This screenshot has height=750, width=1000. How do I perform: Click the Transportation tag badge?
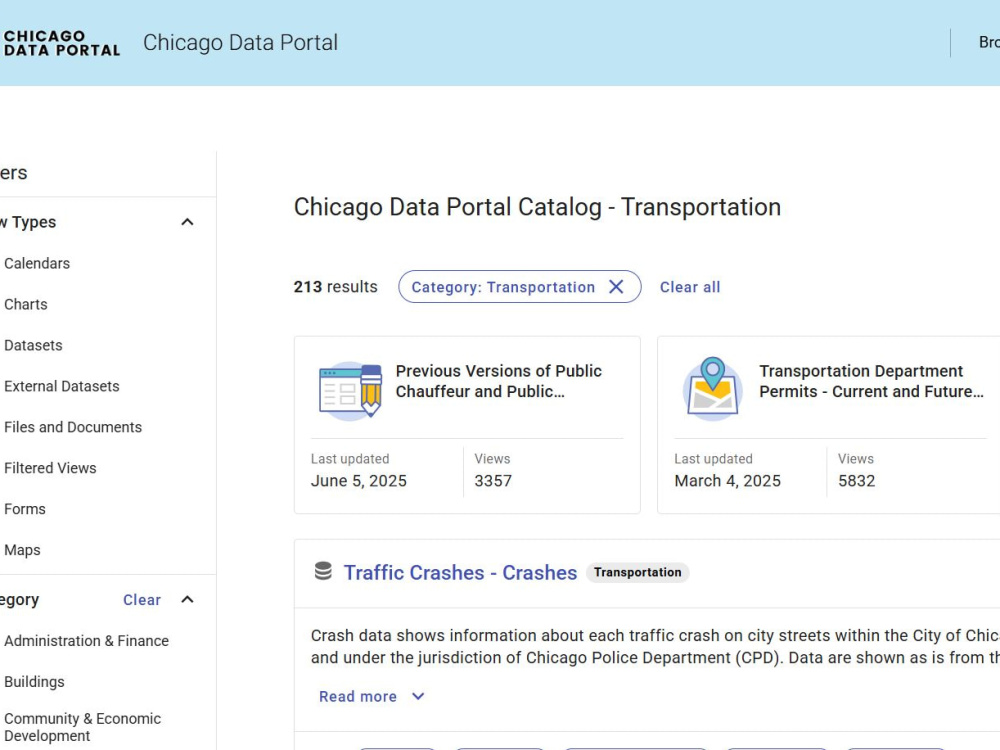638,572
